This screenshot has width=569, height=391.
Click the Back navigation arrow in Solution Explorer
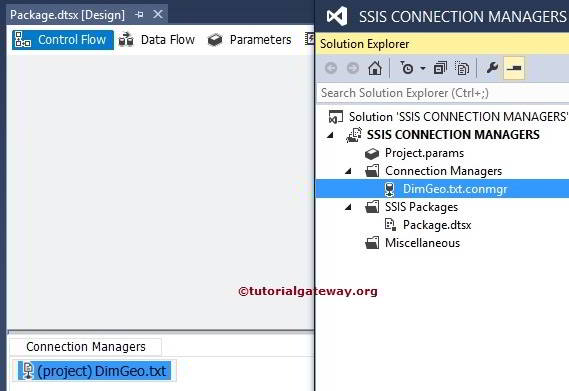331,68
